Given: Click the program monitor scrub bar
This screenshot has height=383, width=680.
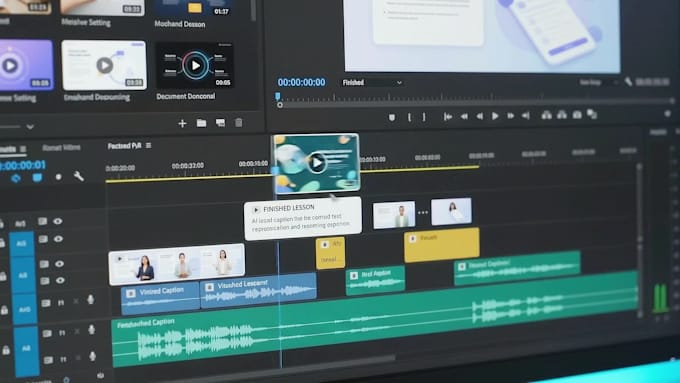Looking at the screenshot, I should [476, 102].
